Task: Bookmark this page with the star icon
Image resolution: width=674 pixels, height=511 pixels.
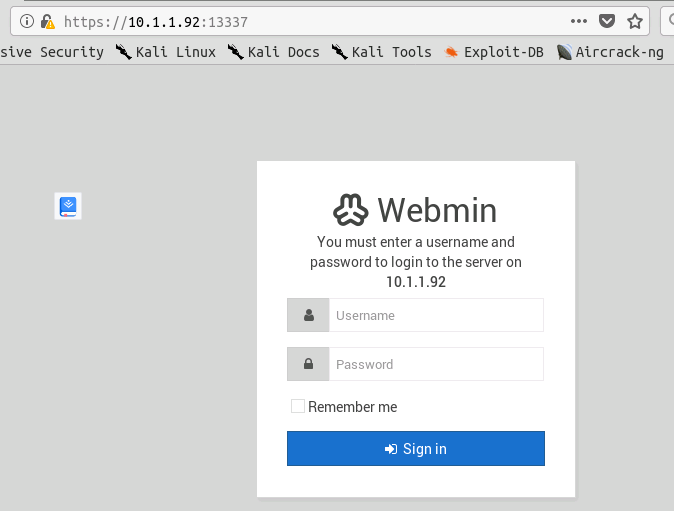Action: (634, 21)
